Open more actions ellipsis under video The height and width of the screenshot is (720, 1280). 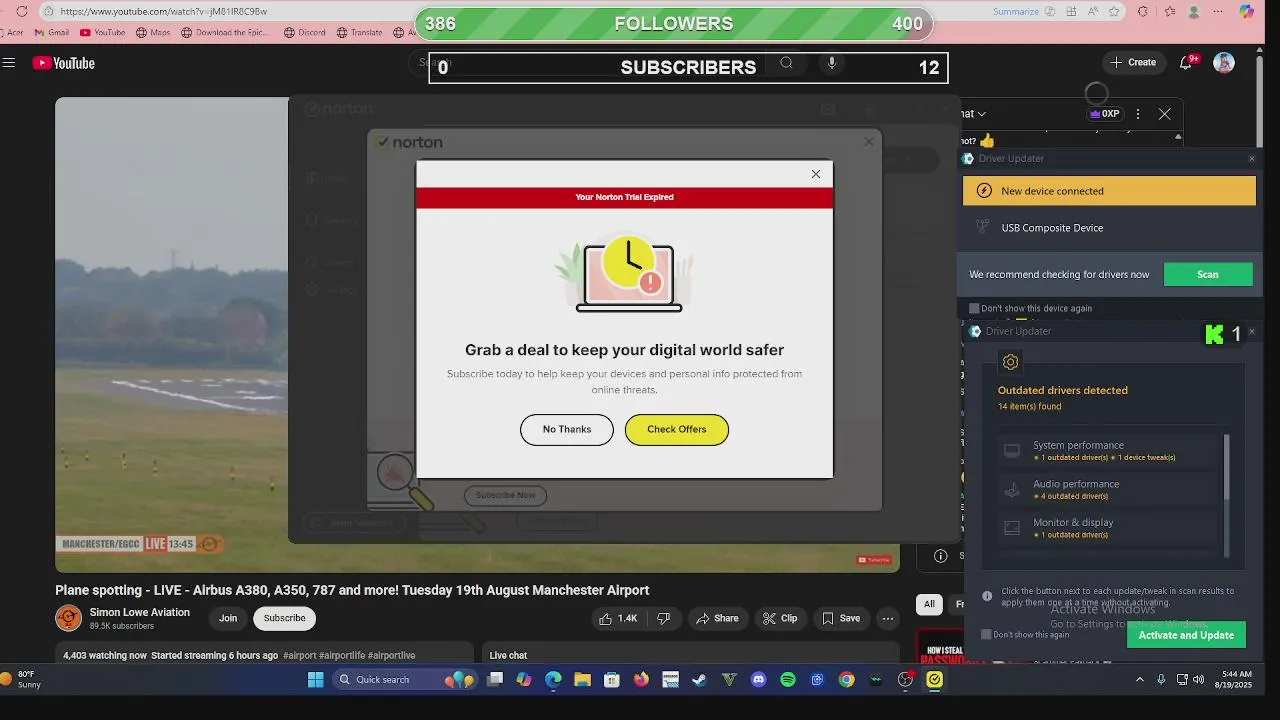click(x=887, y=618)
